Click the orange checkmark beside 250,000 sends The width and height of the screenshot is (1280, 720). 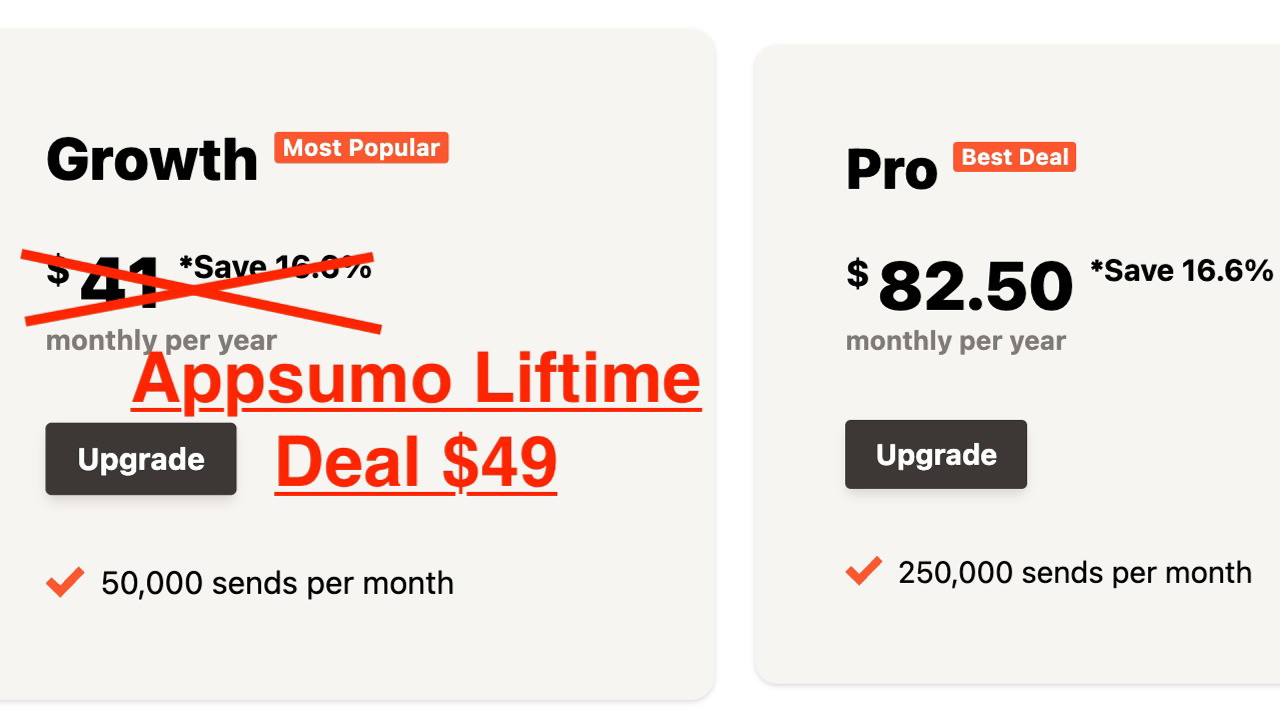[x=864, y=572]
